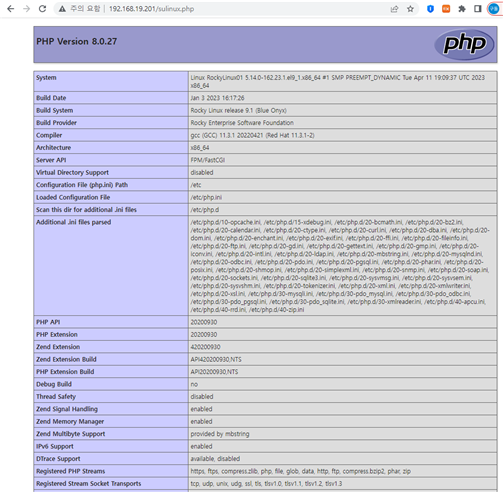Viewport: 503px width, 492px height.
Task: Select the DTrace available, disabled value
Action: (215, 459)
